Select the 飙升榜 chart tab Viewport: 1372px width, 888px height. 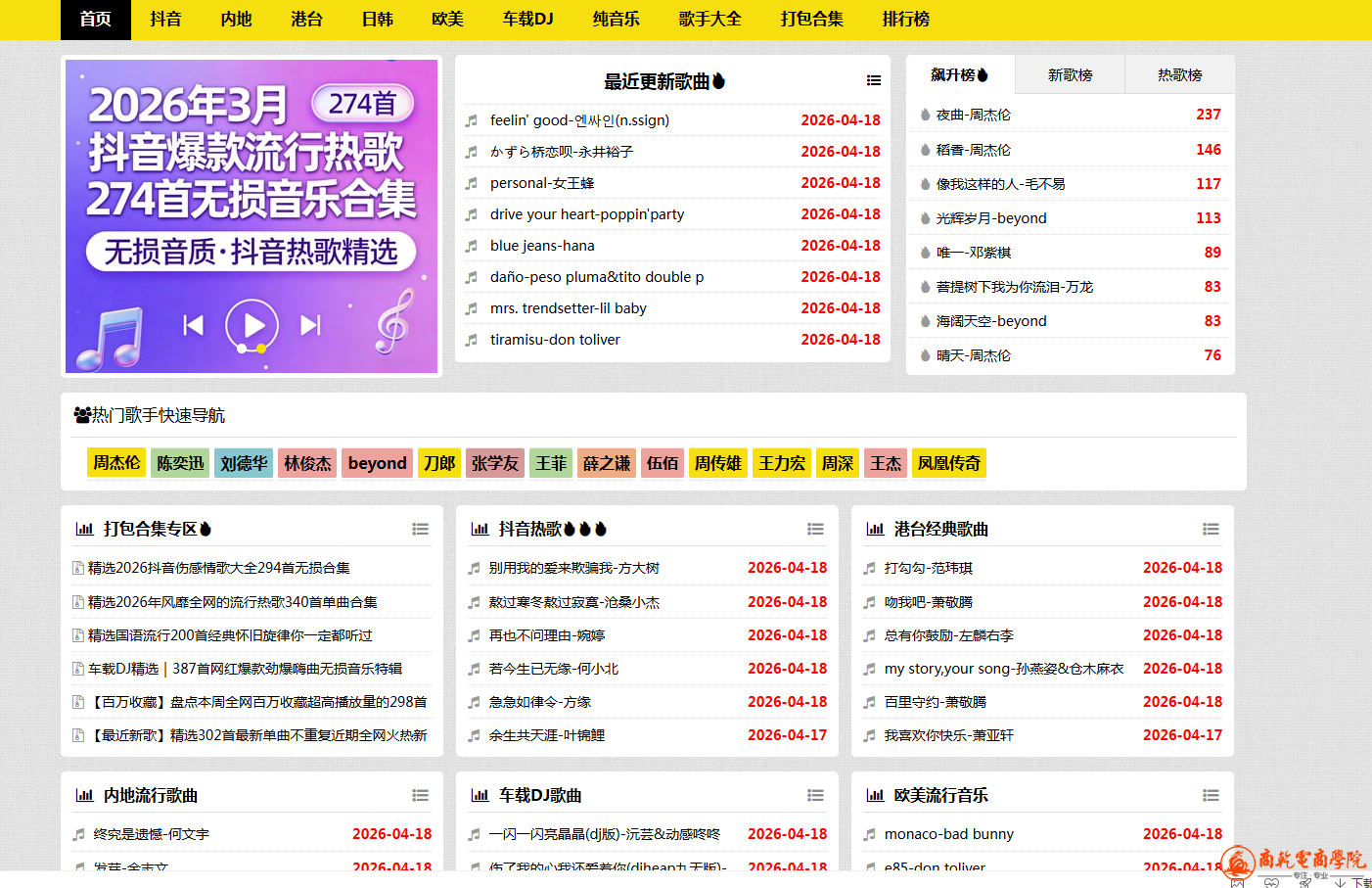click(x=959, y=75)
